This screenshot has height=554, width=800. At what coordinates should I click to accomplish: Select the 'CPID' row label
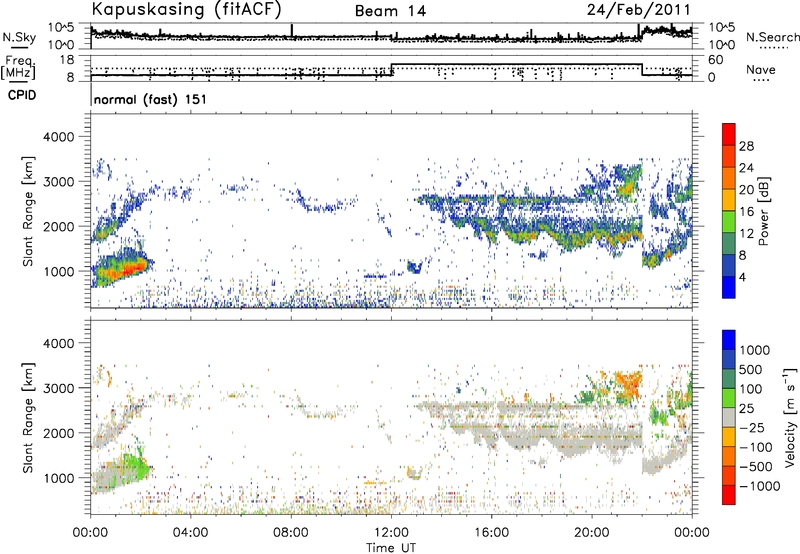(22, 95)
